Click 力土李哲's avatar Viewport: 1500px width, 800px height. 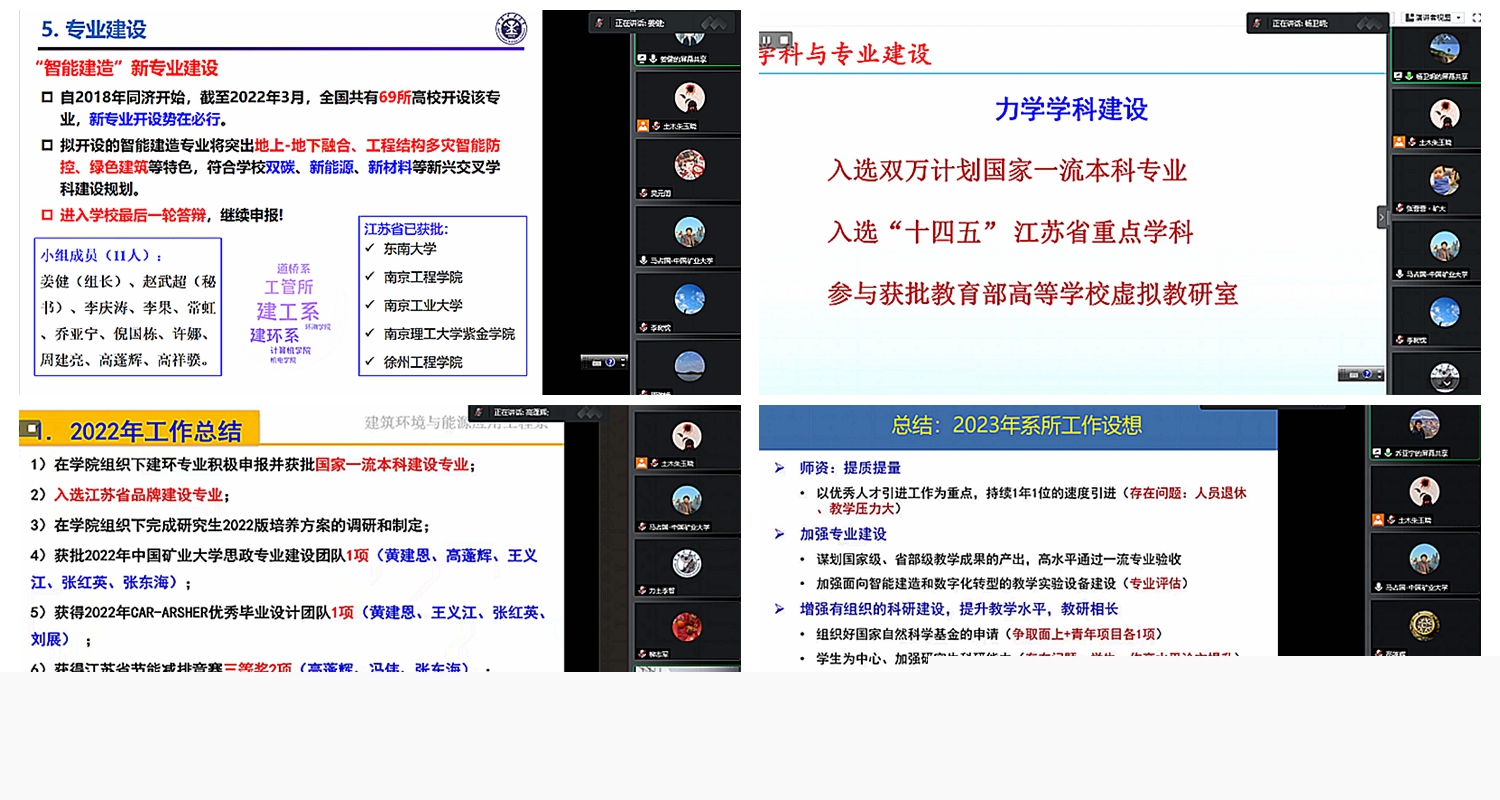coord(689,564)
